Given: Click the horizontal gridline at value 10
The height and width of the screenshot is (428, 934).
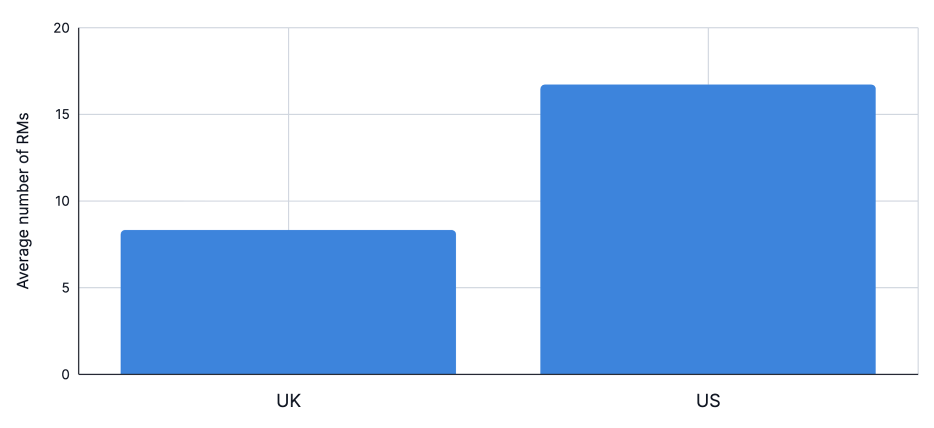Looking at the screenshot, I should (x=498, y=201).
